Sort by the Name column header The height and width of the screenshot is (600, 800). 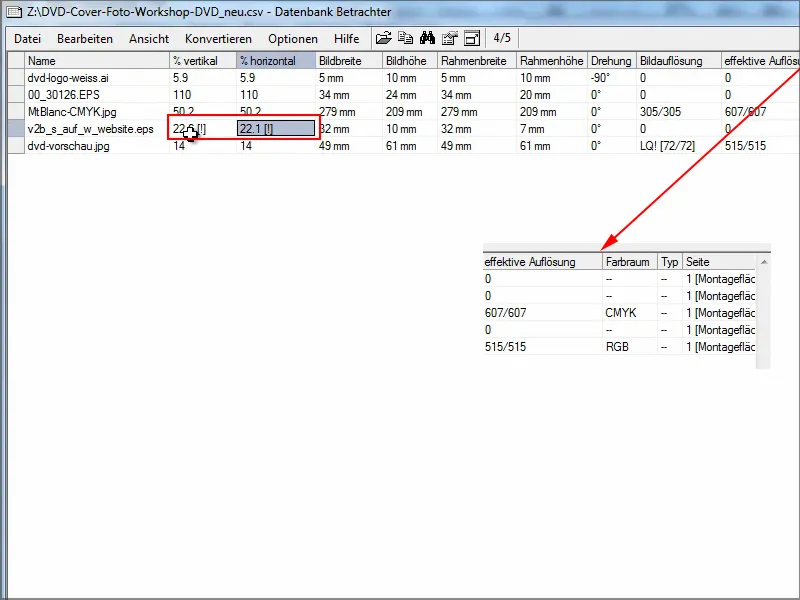pyautogui.click(x=97, y=61)
